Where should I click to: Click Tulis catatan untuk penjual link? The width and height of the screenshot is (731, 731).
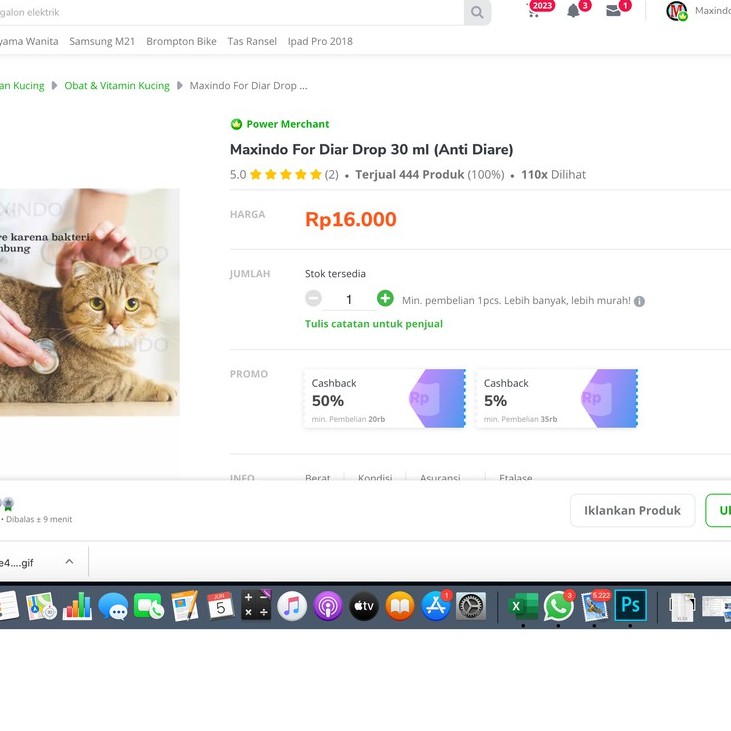click(373, 324)
